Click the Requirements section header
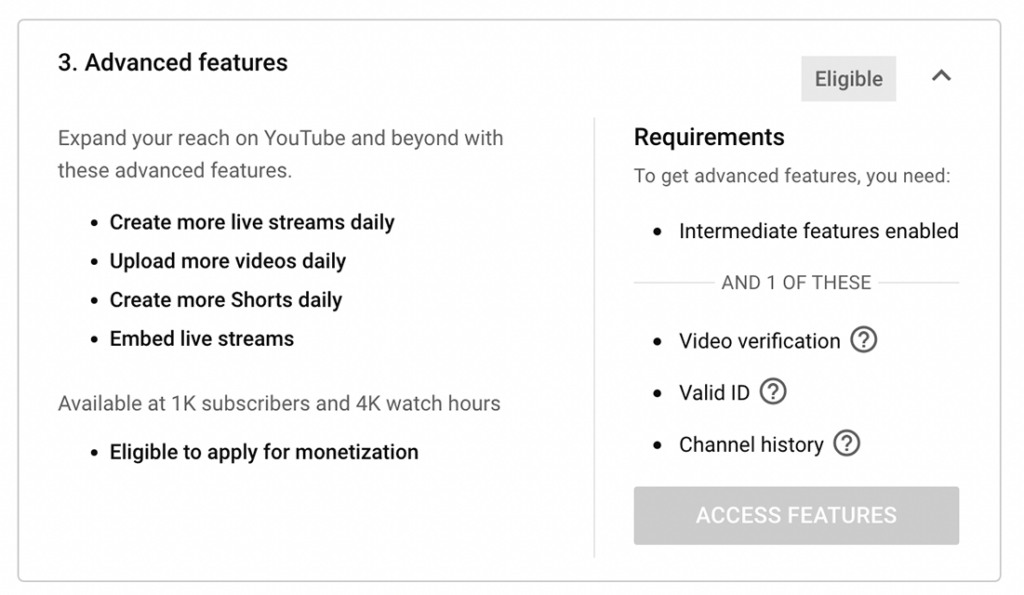1024x595 pixels. 709,137
